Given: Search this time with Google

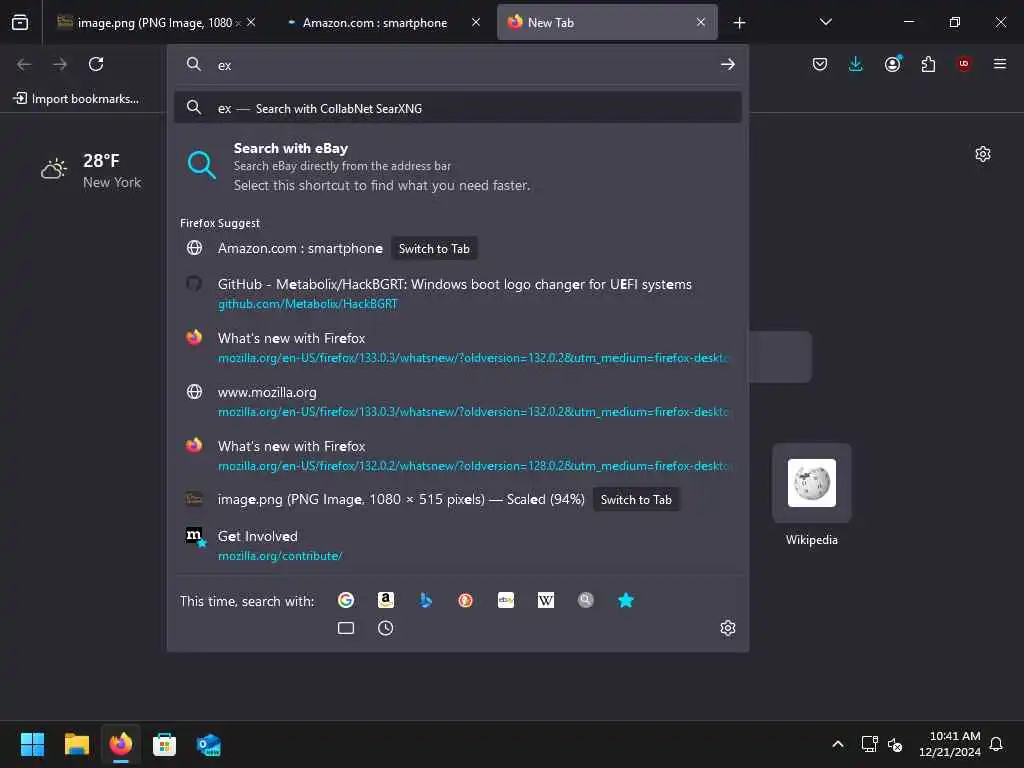Looking at the screenshot, I should pyautogui.click(x=346, y=600).
